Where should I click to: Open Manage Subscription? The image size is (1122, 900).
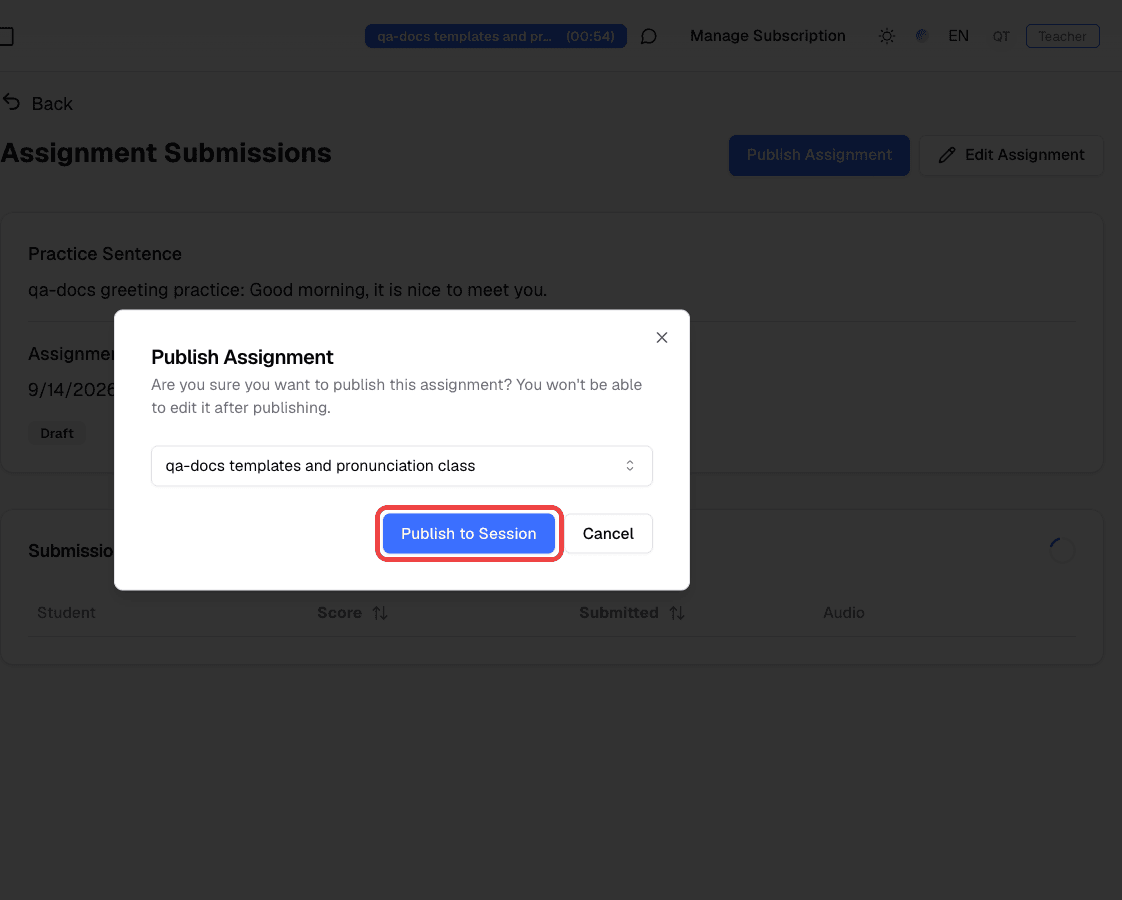pyautogui.click(x=768, y=36)
